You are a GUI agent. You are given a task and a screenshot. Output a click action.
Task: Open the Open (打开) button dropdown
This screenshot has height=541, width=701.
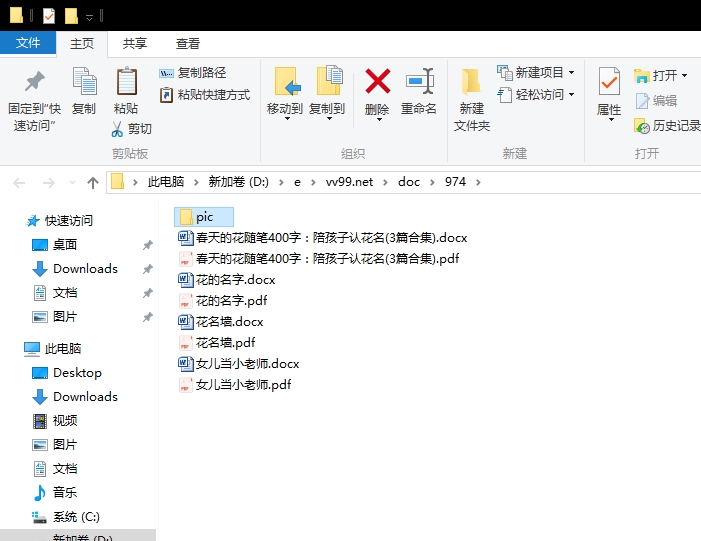pos(684,76)
